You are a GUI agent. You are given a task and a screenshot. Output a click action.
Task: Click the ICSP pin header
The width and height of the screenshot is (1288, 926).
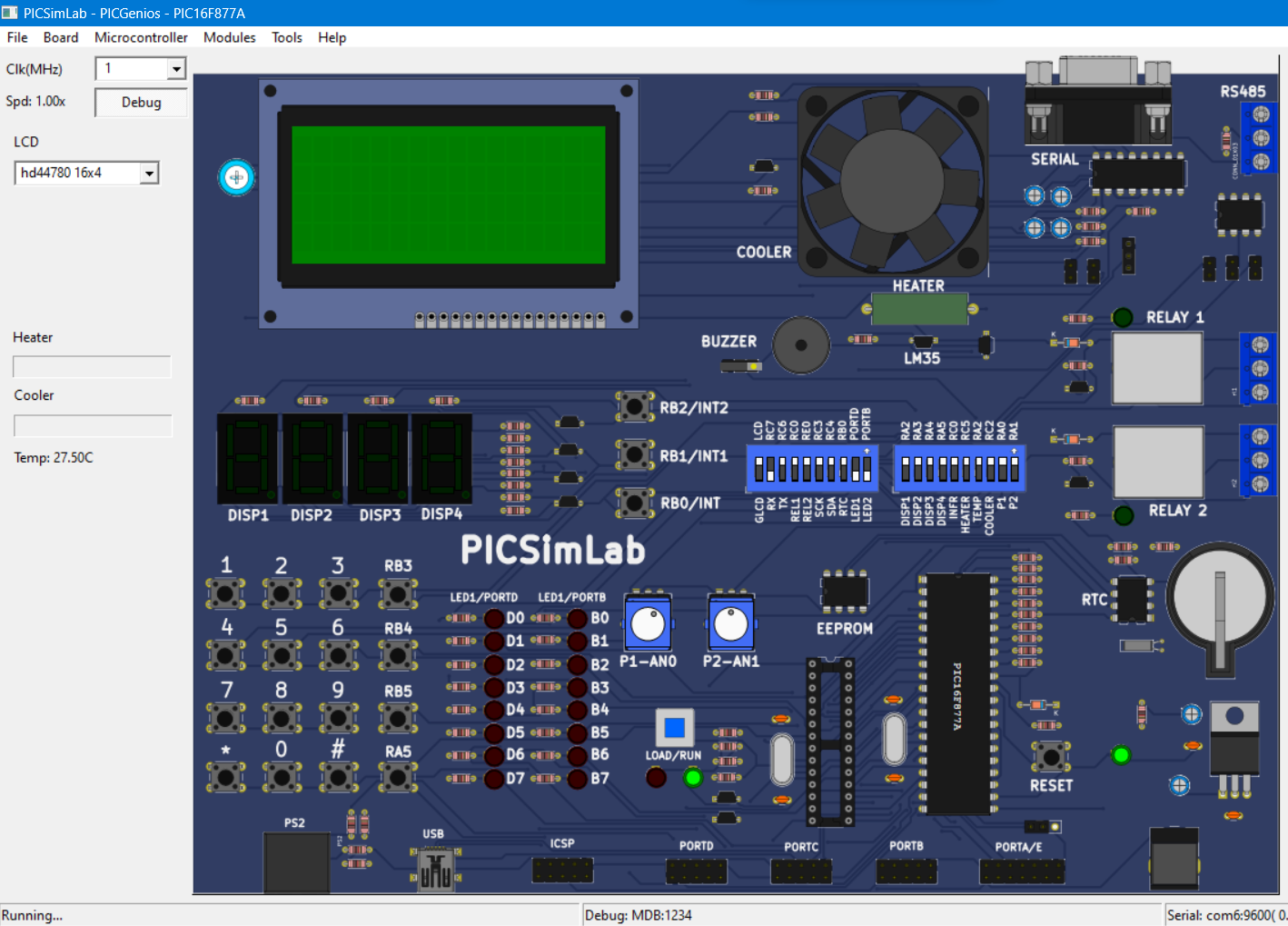[x=562, y=870]
